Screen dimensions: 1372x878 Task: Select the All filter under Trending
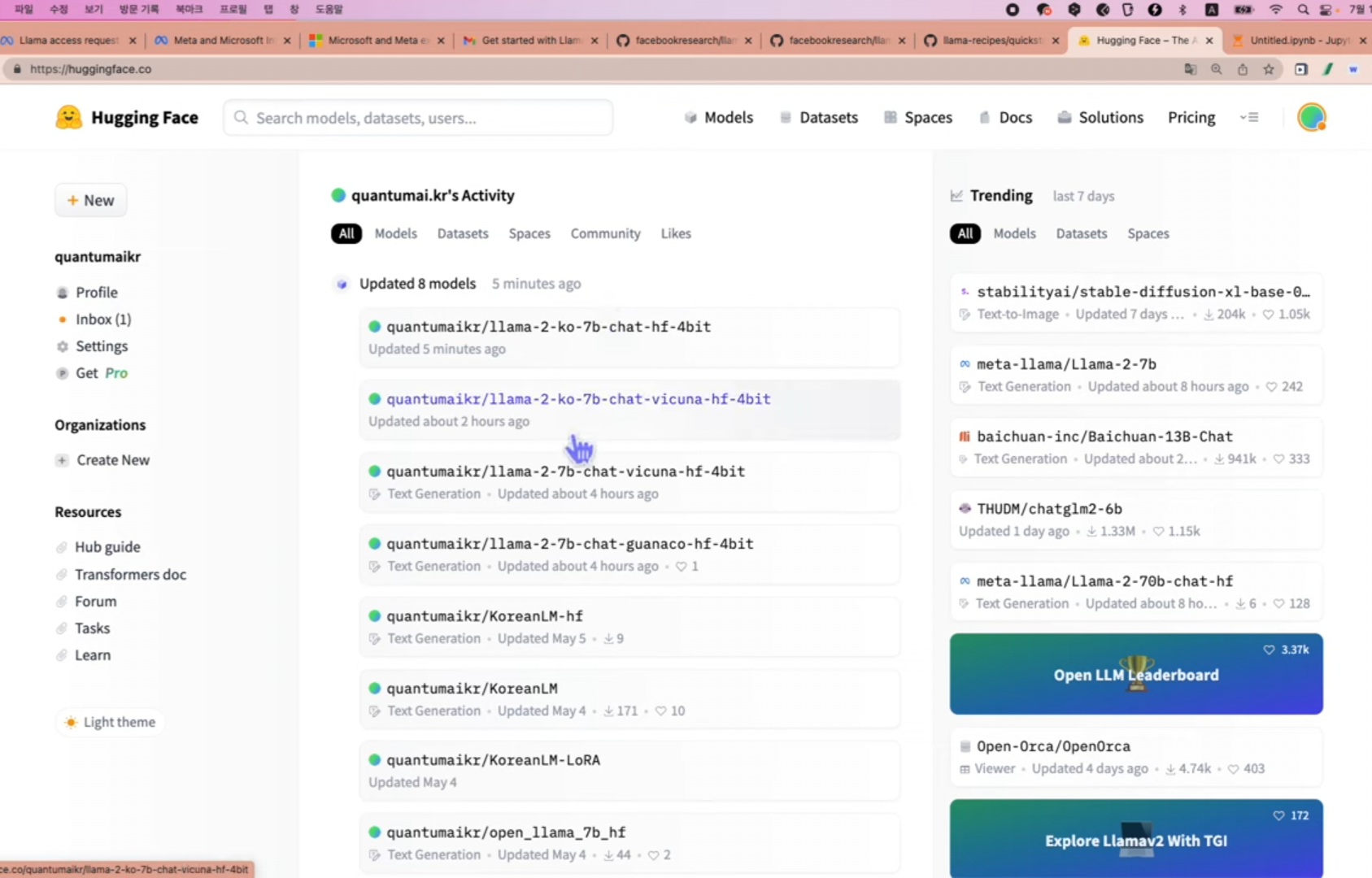point(965,233)
